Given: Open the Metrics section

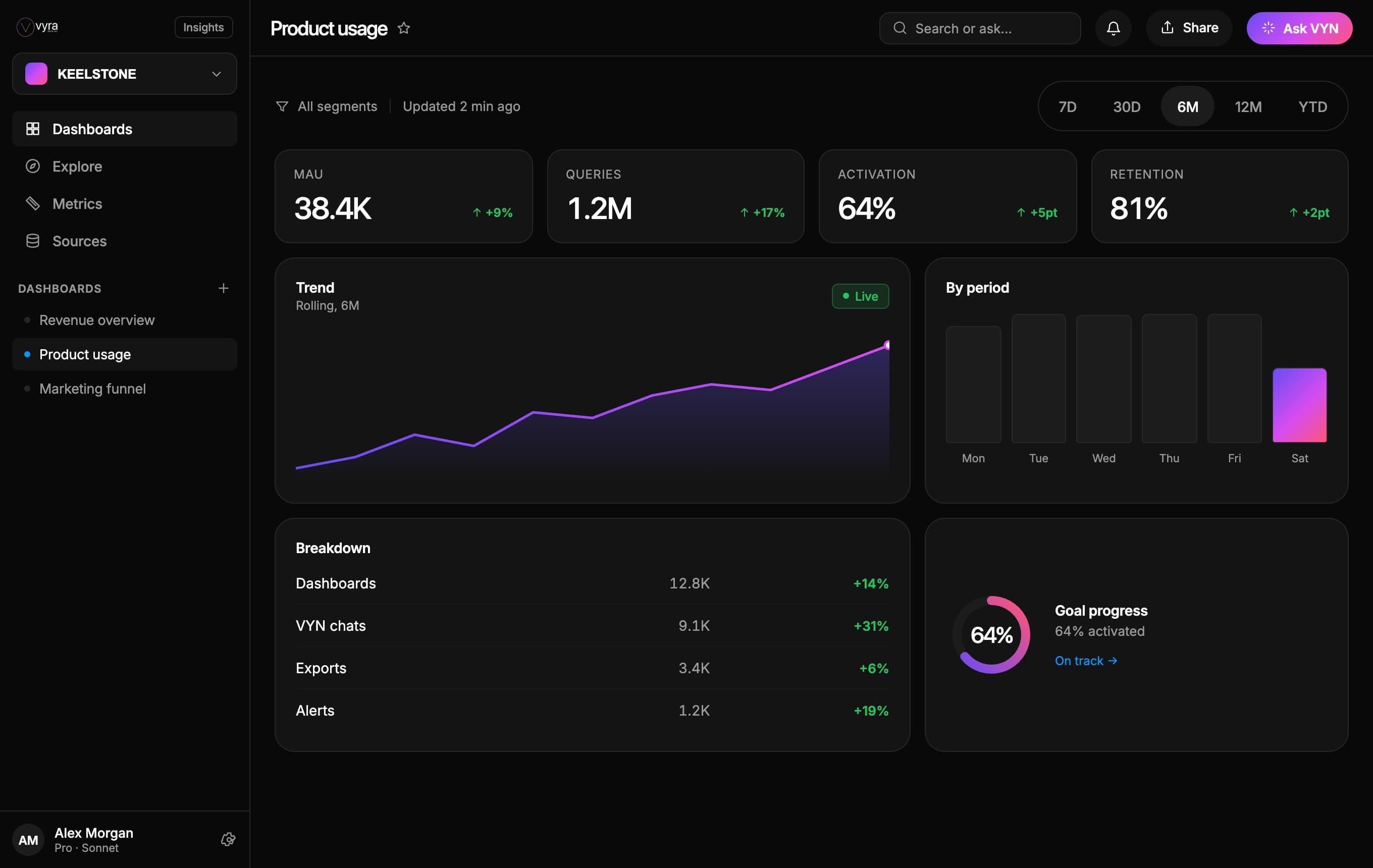Looking at the screenshot, I should (124, 203).
